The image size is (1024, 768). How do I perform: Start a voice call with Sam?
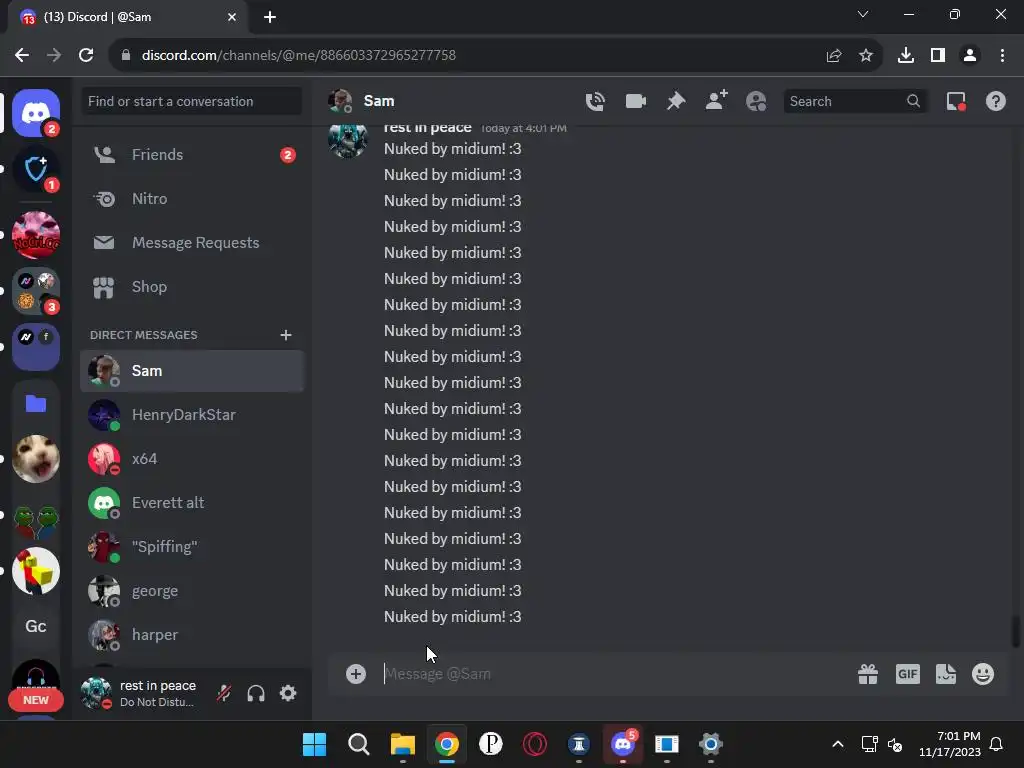(595, 101)
